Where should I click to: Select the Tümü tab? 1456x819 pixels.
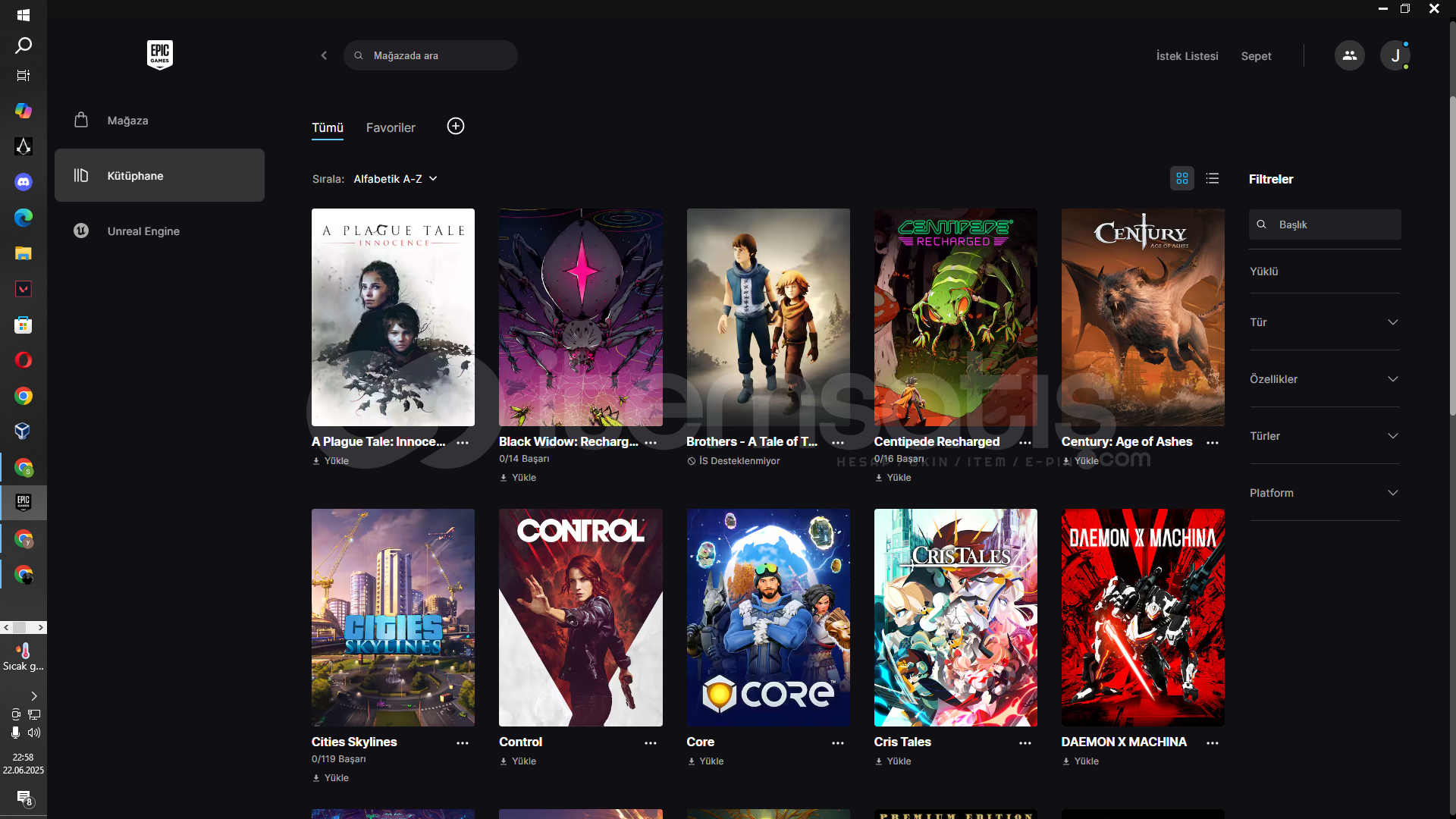pyautogui.click(x=328, y=128)
